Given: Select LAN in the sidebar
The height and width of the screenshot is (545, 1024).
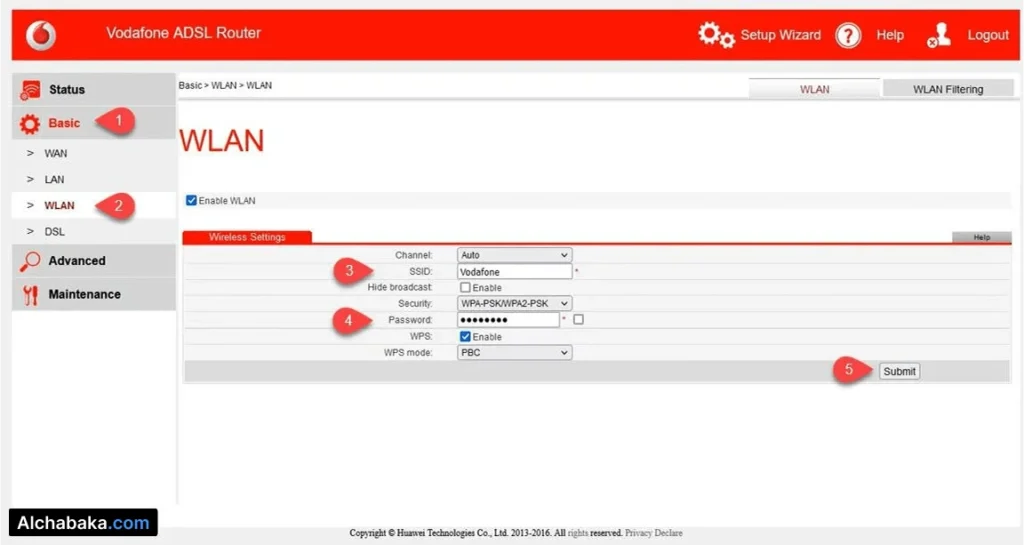Looking at the screenshot, I should pyautogui.click(x=54, y=179).
